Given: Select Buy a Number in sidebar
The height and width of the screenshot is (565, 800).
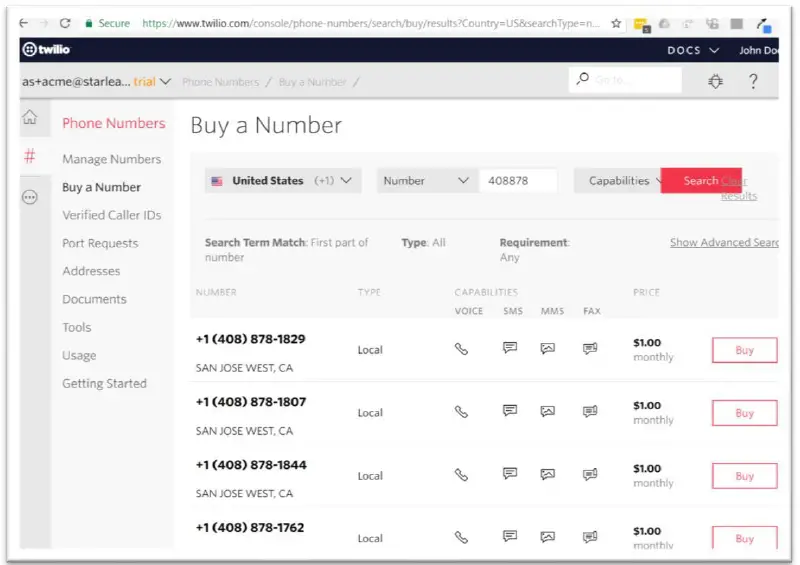Looking at the screenshot, I should click(x=102, y=187).
